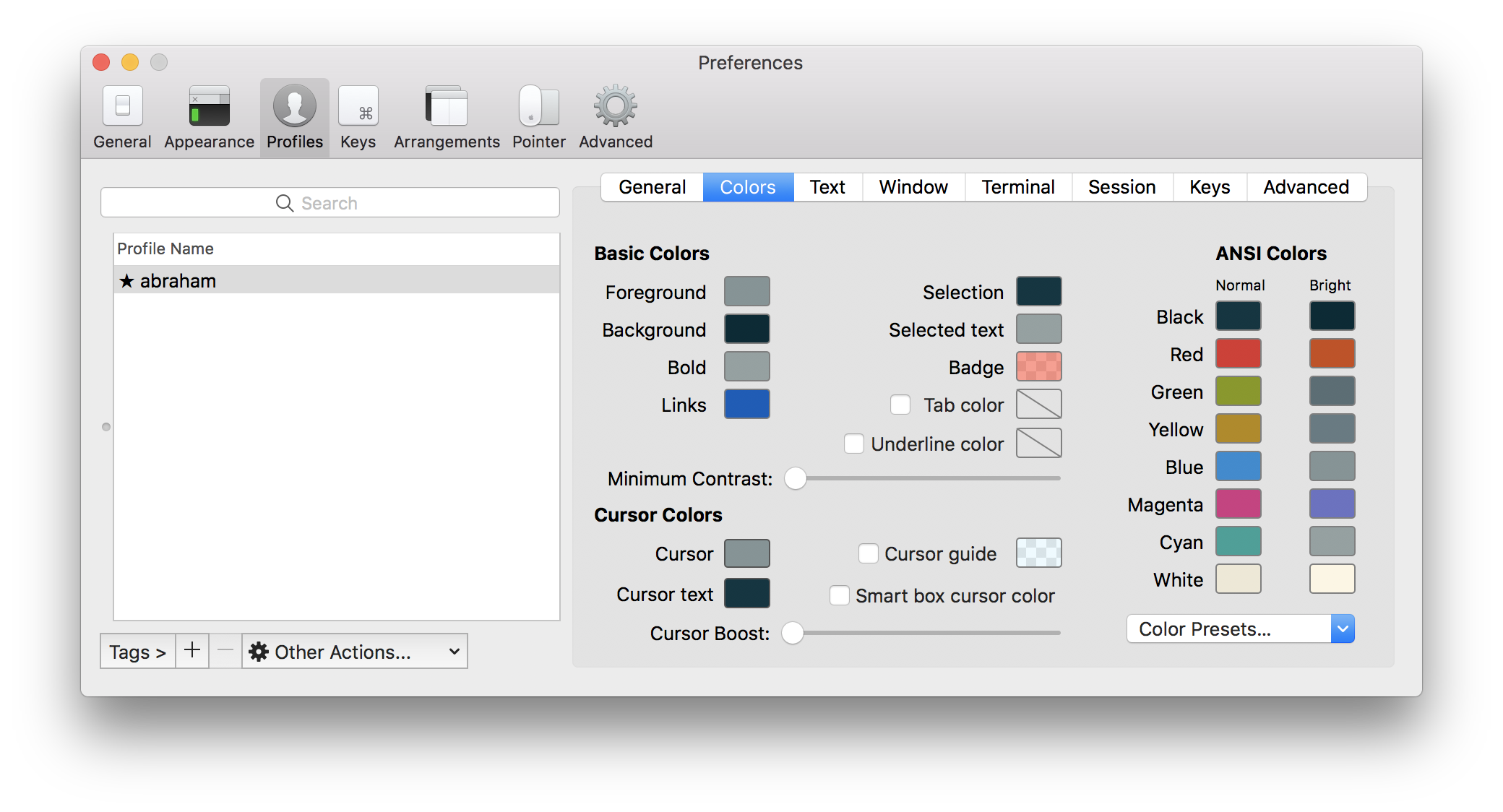Click the Underline color swatch

click(1039, 443)
